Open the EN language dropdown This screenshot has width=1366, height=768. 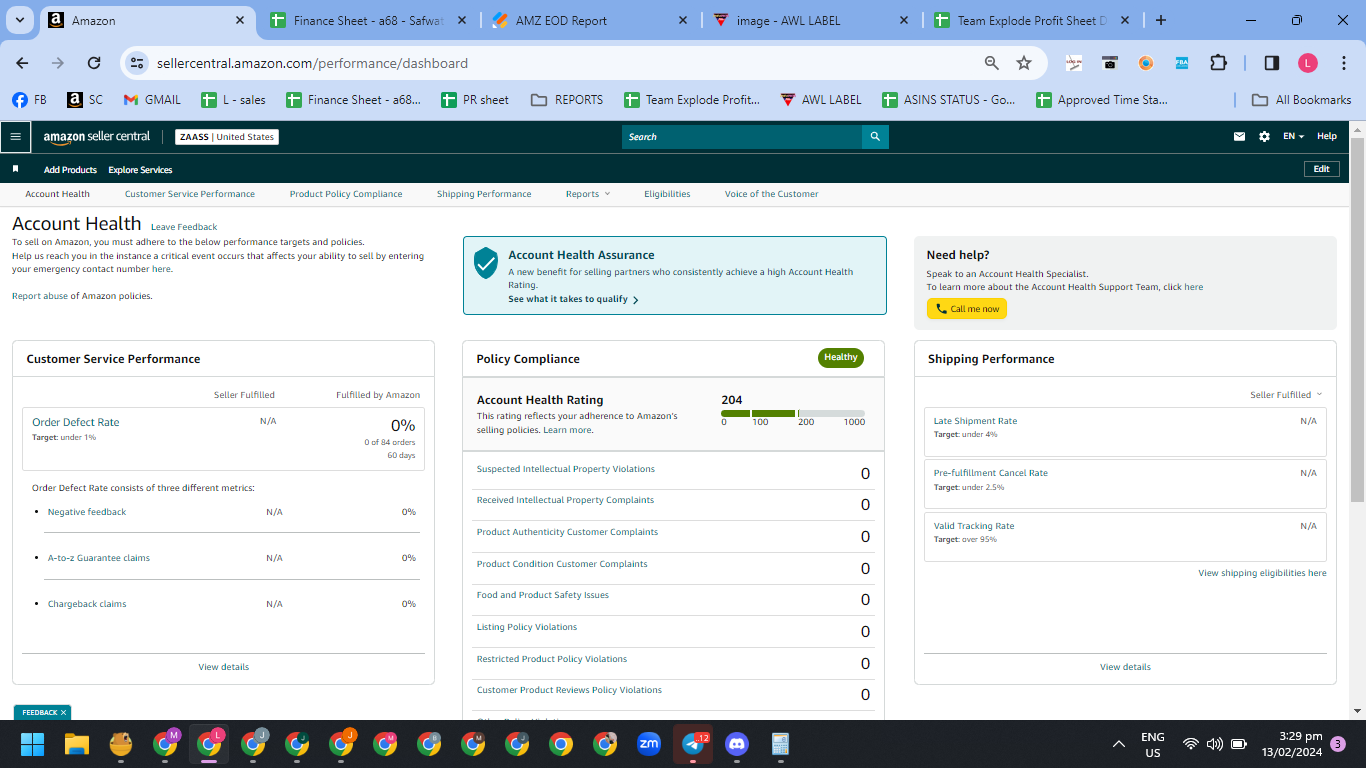pyautogui.click(x=1293, y=137)
